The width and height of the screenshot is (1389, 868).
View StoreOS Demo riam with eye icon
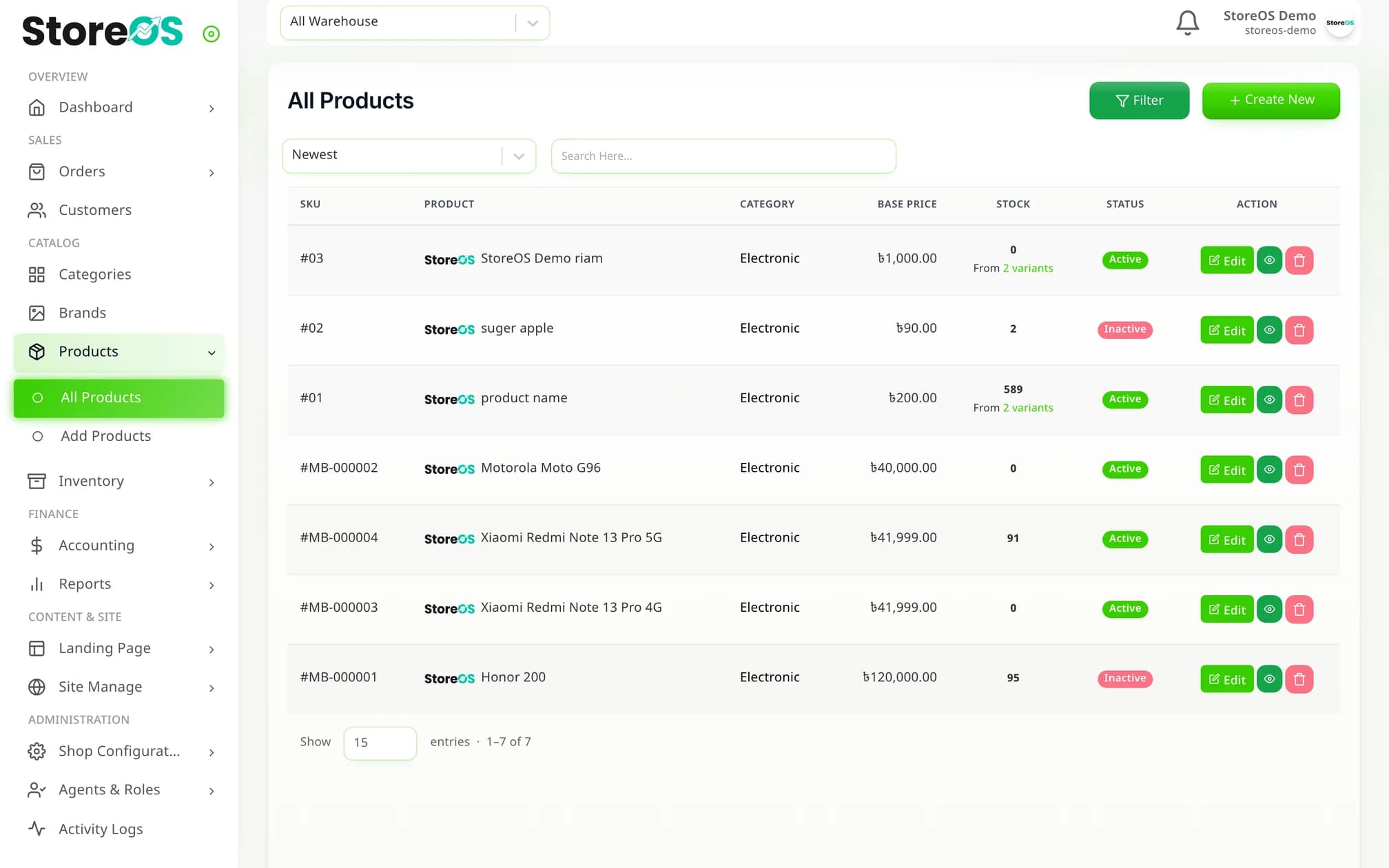tap(1269, 260)
